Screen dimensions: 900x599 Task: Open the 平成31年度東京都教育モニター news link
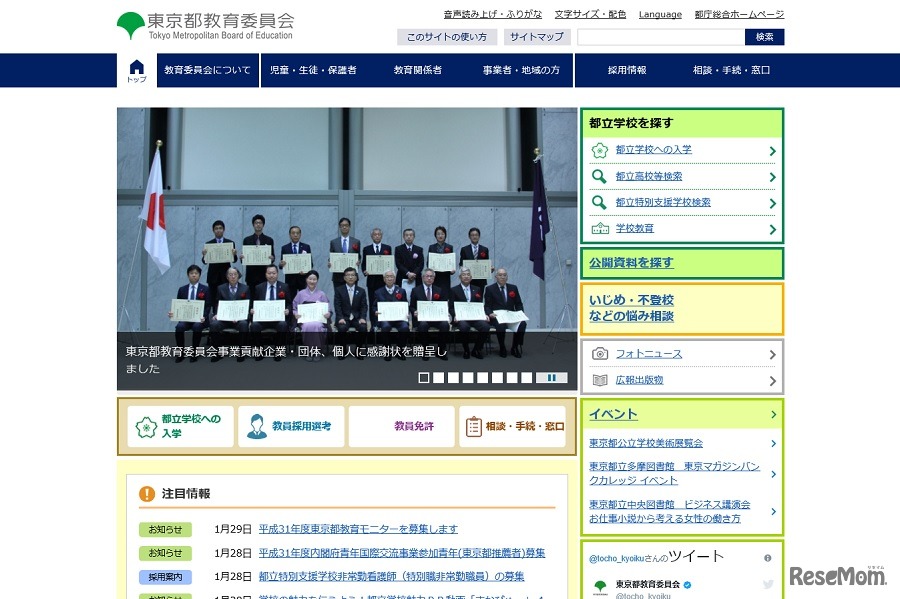coord(358,529)
